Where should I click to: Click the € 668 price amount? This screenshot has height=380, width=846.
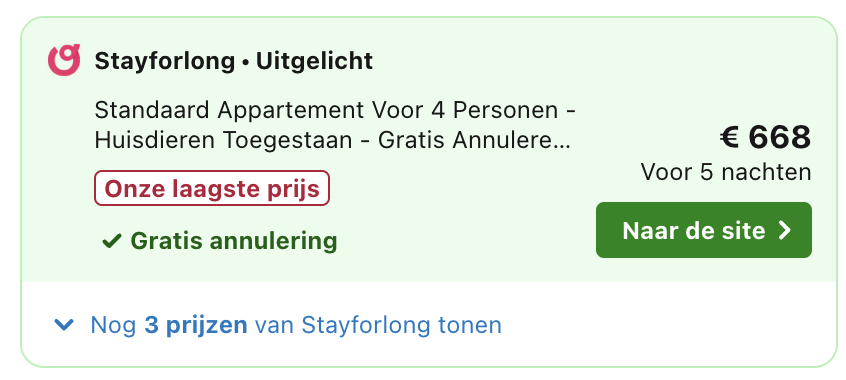coord(765,137)
